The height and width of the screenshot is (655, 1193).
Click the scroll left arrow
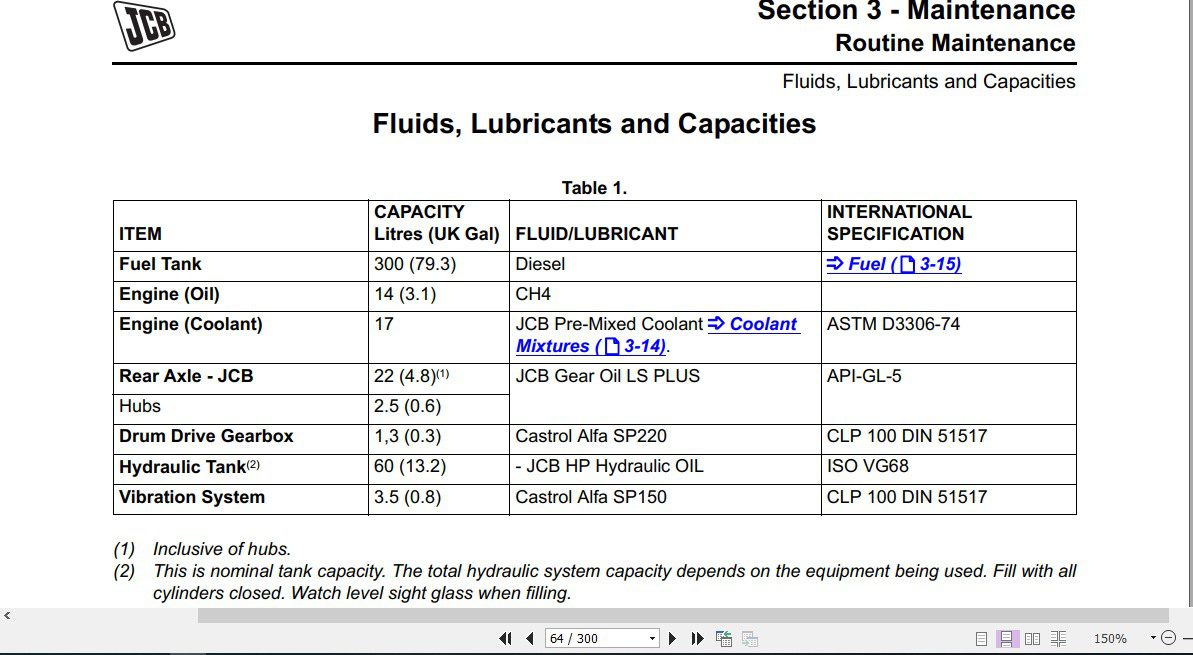point(8,615)
